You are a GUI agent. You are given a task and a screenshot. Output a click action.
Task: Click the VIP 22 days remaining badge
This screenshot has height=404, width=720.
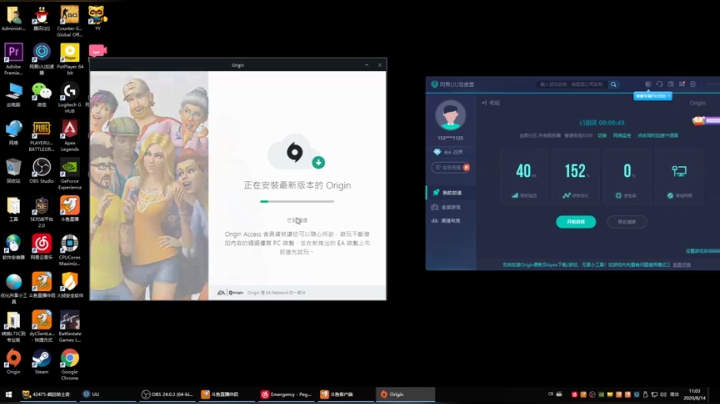pyautogui.click(x=448, y=152)
